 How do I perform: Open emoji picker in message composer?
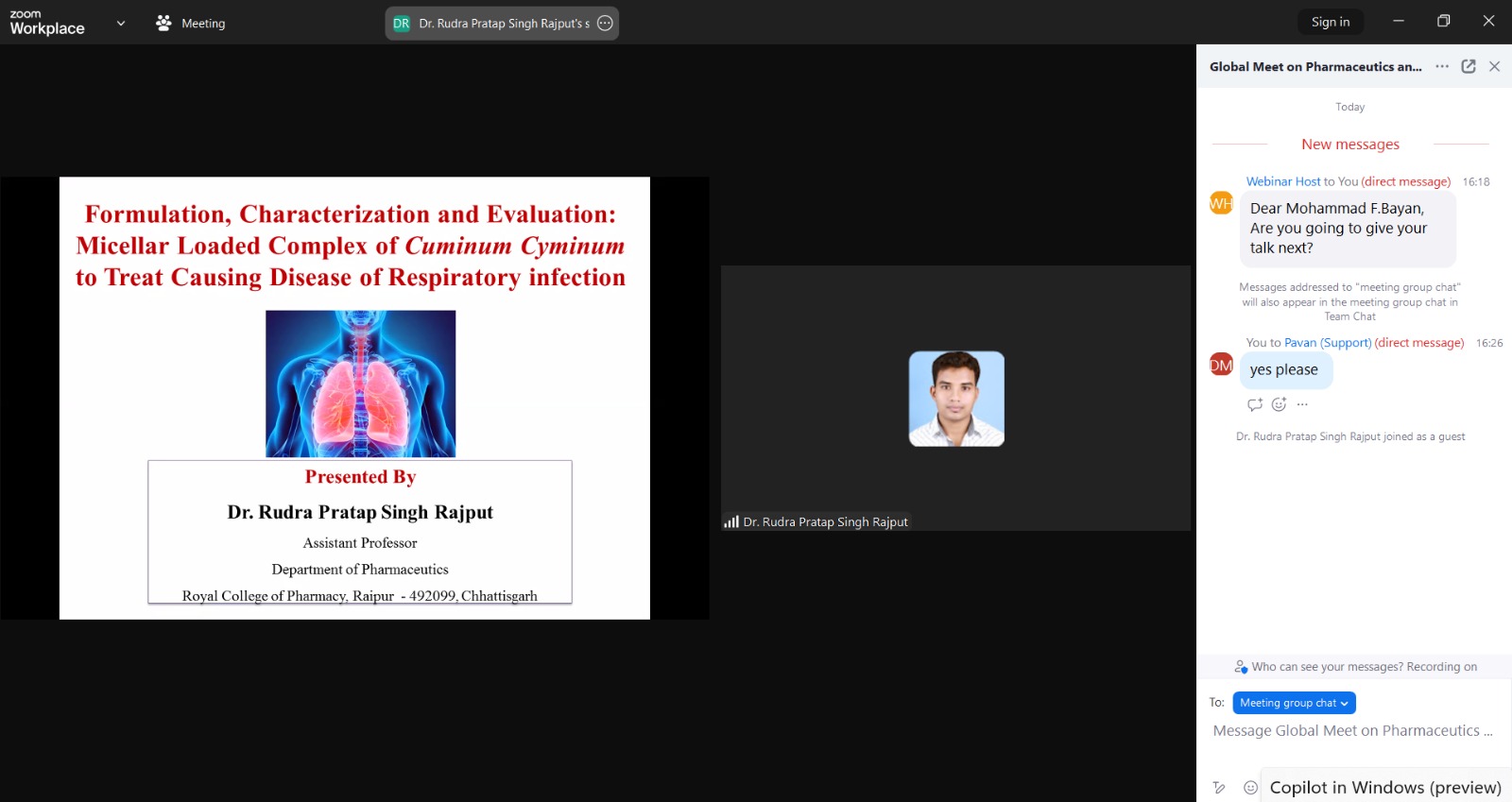[1250, 787]
